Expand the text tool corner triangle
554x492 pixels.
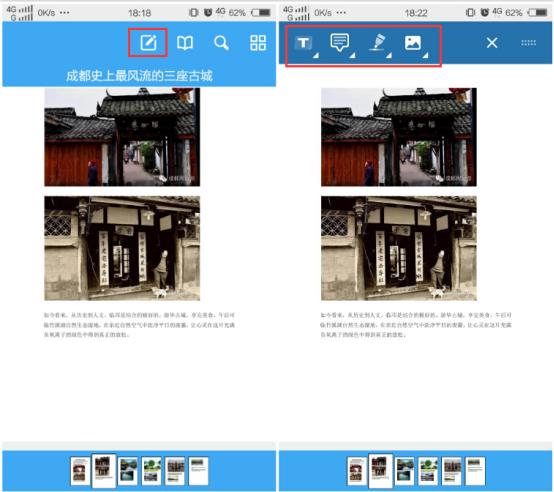pyautogui.click(x=316, y=55)
